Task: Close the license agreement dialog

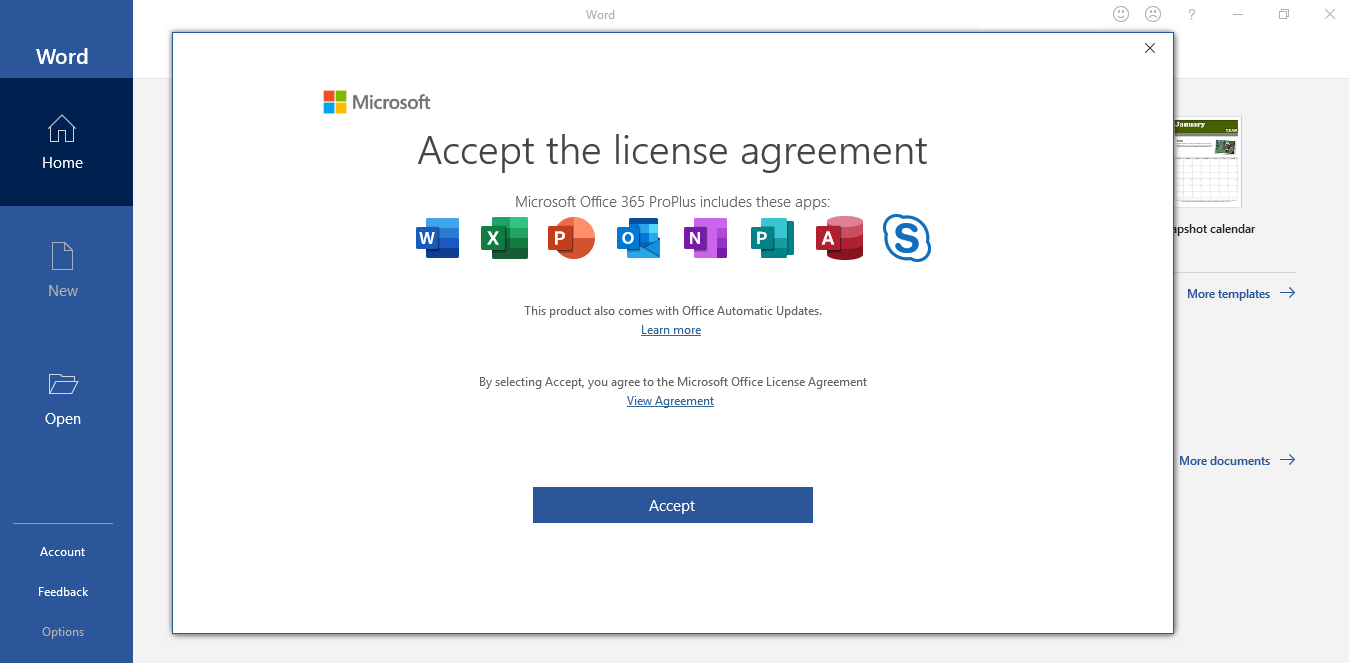Action: (1150, 48)
